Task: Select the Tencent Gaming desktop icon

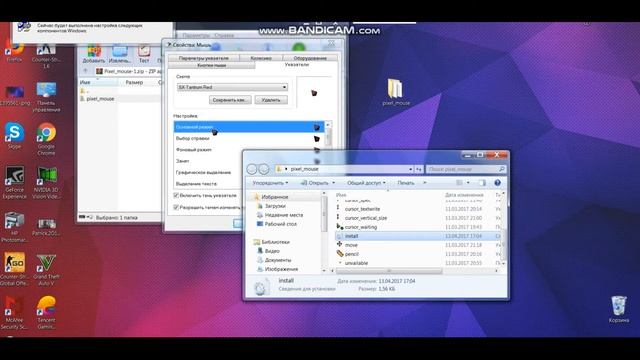Action: [46, 313]
